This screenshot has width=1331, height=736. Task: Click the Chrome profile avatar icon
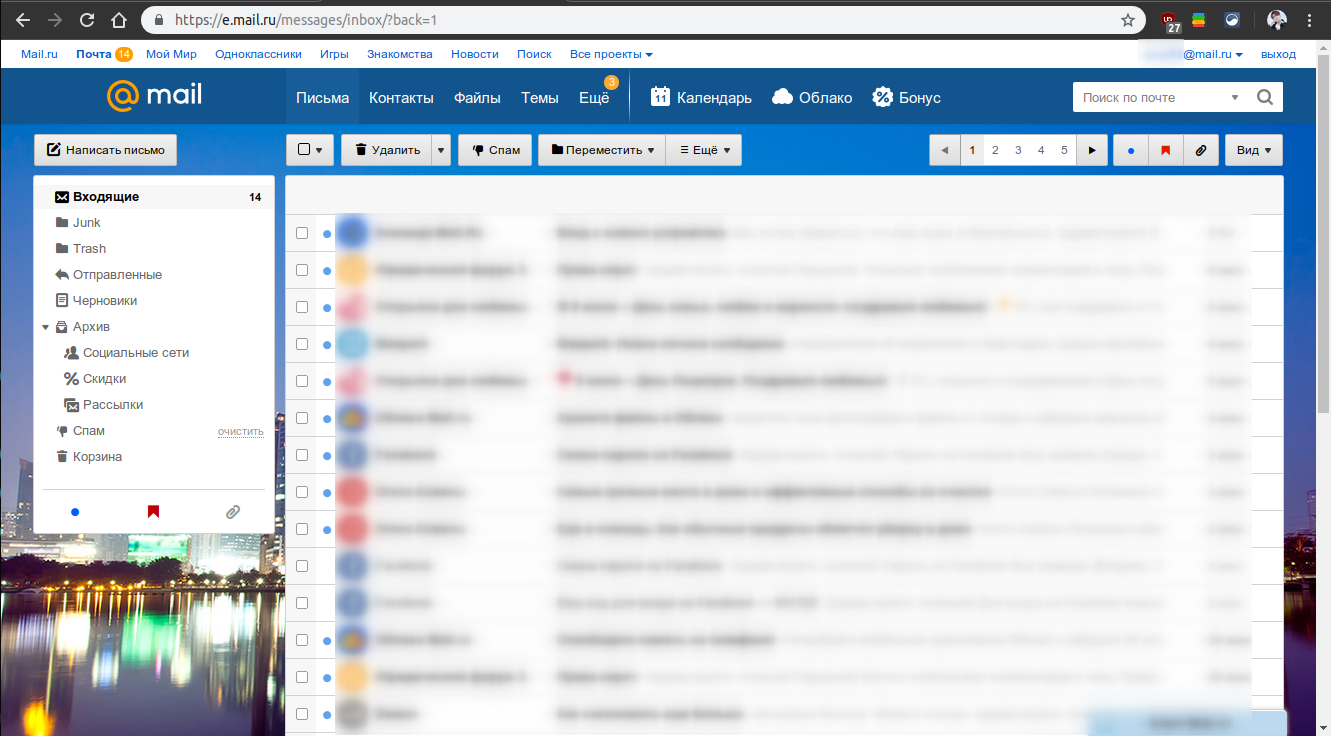[1276, 20]
